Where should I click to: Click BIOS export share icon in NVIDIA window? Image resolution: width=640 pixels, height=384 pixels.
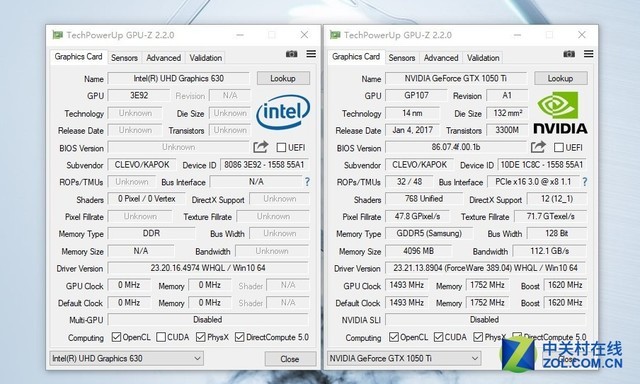pyautogui.click(x=538, y=147)
